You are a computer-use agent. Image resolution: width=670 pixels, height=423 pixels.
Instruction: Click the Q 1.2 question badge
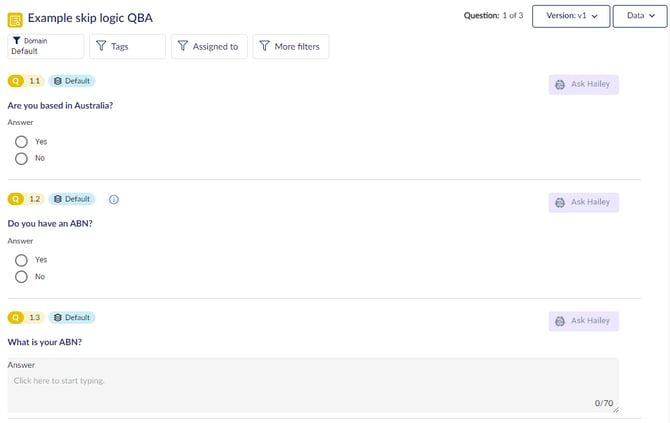click(26, 199)
